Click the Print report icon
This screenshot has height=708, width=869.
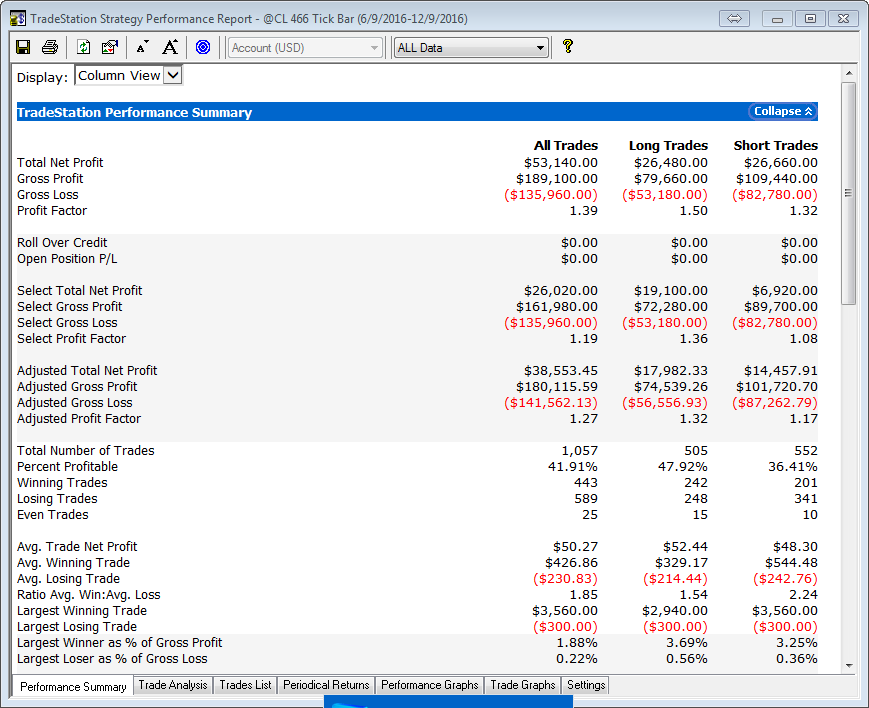coord(50,47)
